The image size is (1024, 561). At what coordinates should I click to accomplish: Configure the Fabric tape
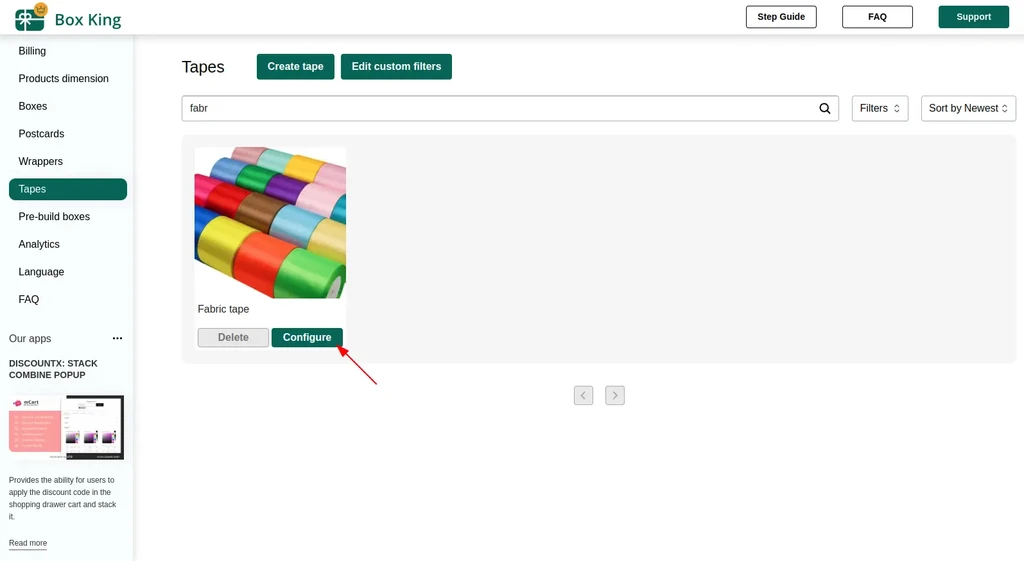pyautogui.click(x=307, y=338)
